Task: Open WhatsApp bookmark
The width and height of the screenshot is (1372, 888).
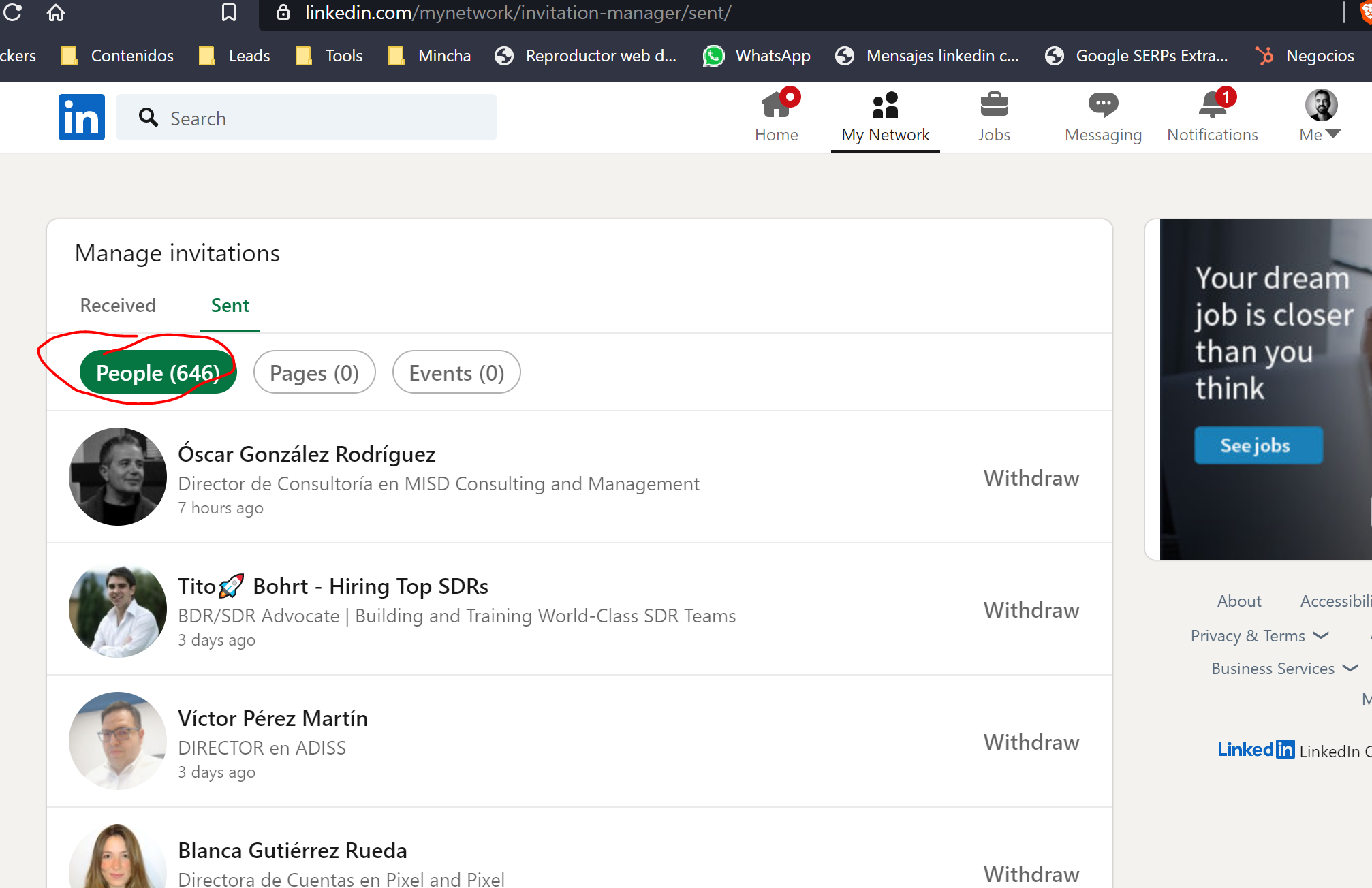Action: tap(757, 56)
